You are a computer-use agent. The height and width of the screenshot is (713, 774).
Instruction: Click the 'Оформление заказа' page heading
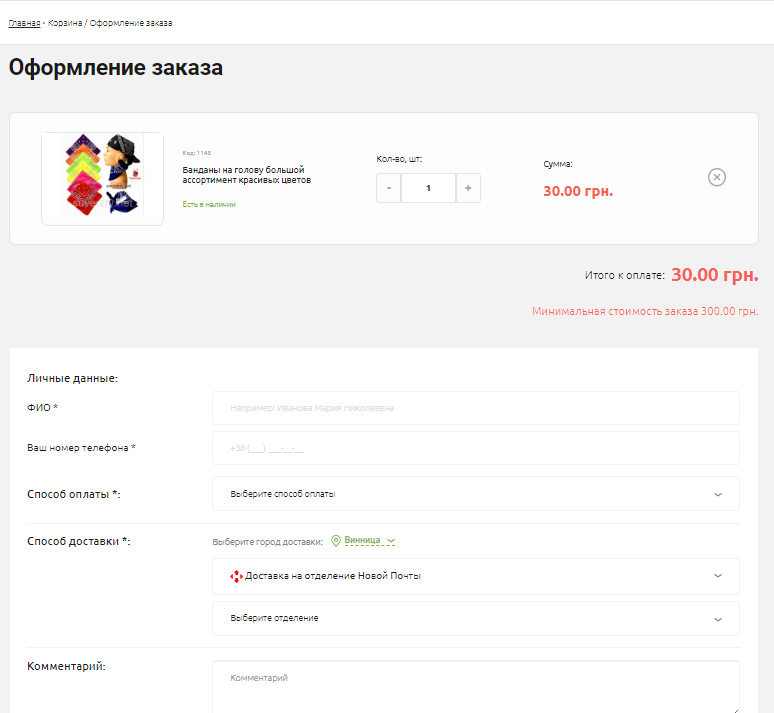[x=116, y=68]
